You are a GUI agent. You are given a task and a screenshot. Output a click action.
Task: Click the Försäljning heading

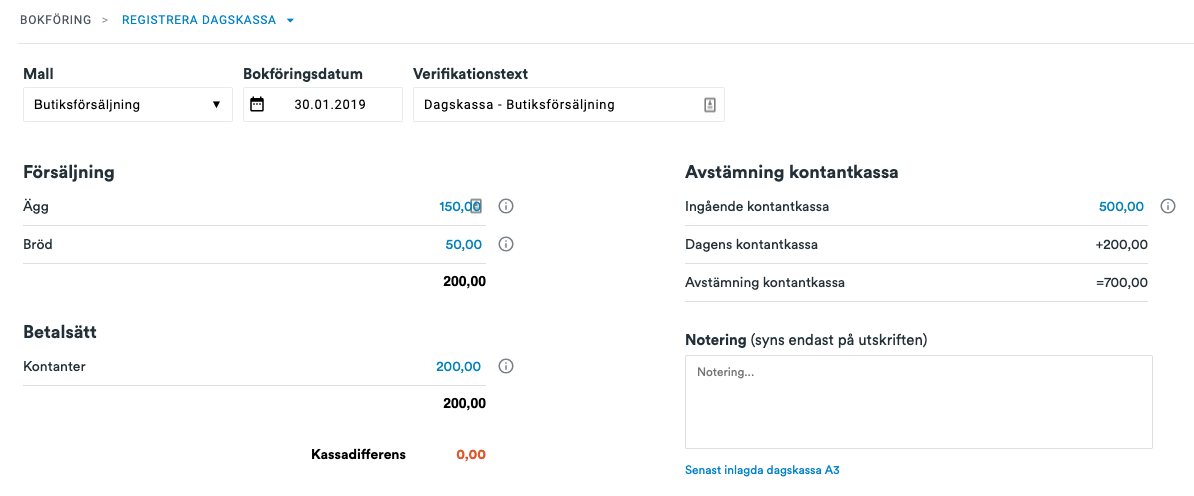point(69,173)
